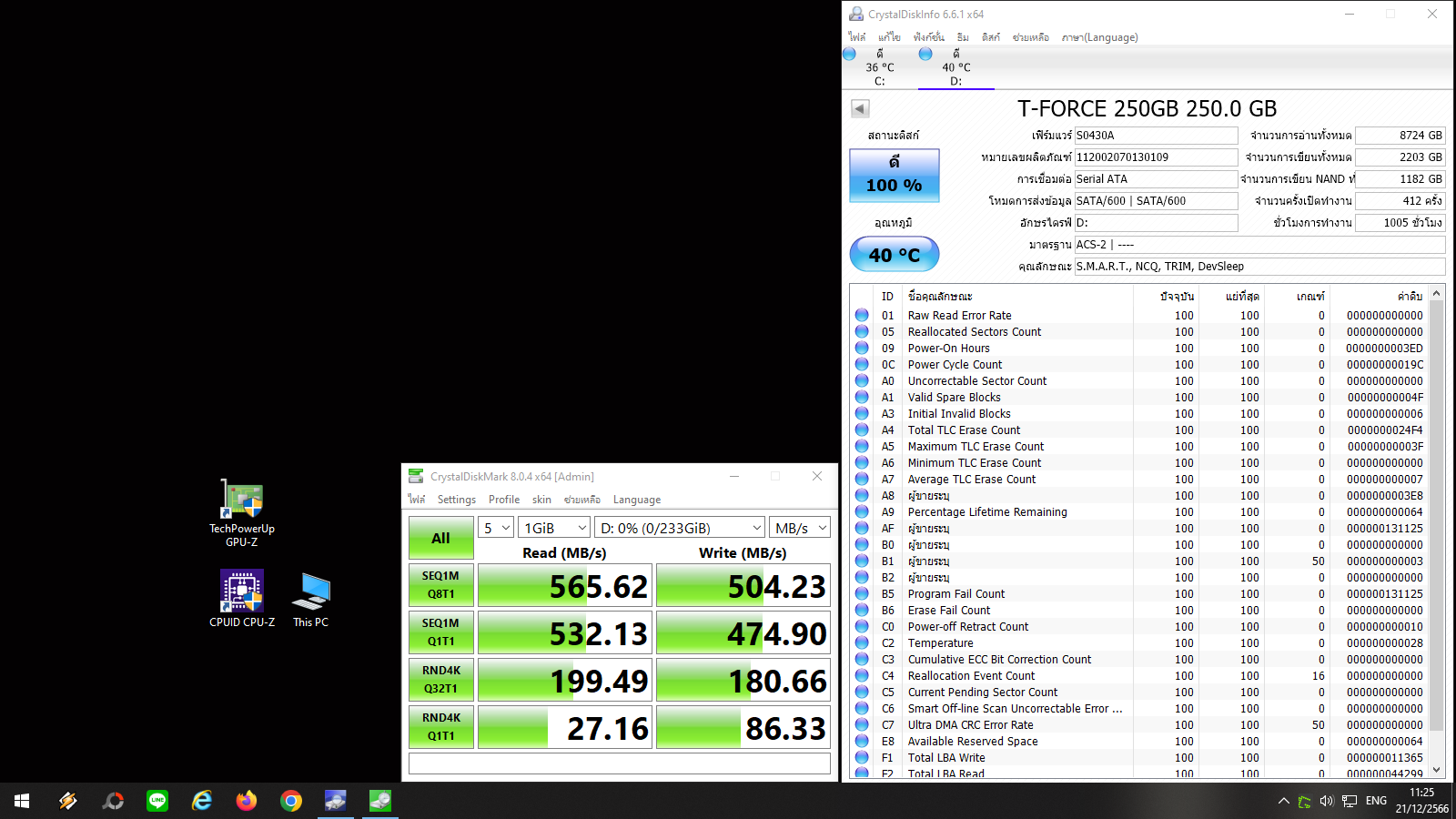The height and width of the screenshot is (819, 1456).
Task: Expand the 1GiB test size dropdown
Action: pyautogui.click(x=553, y=528)
